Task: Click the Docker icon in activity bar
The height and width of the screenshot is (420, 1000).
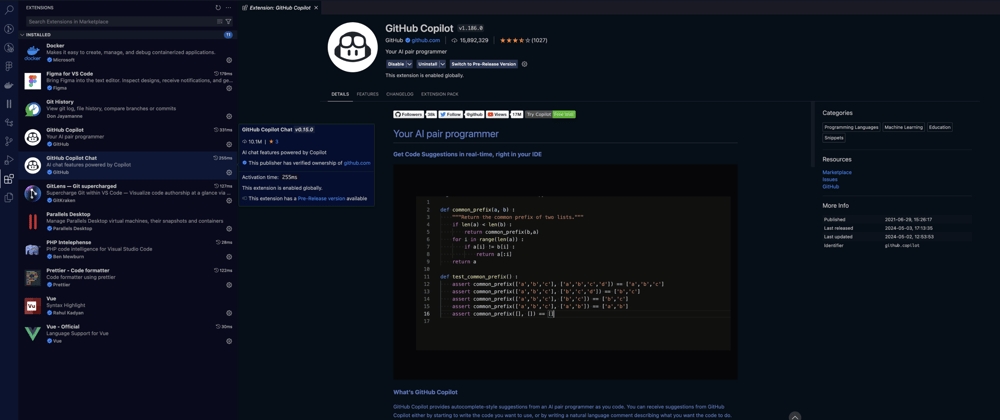Action: [x=9, y=85]
